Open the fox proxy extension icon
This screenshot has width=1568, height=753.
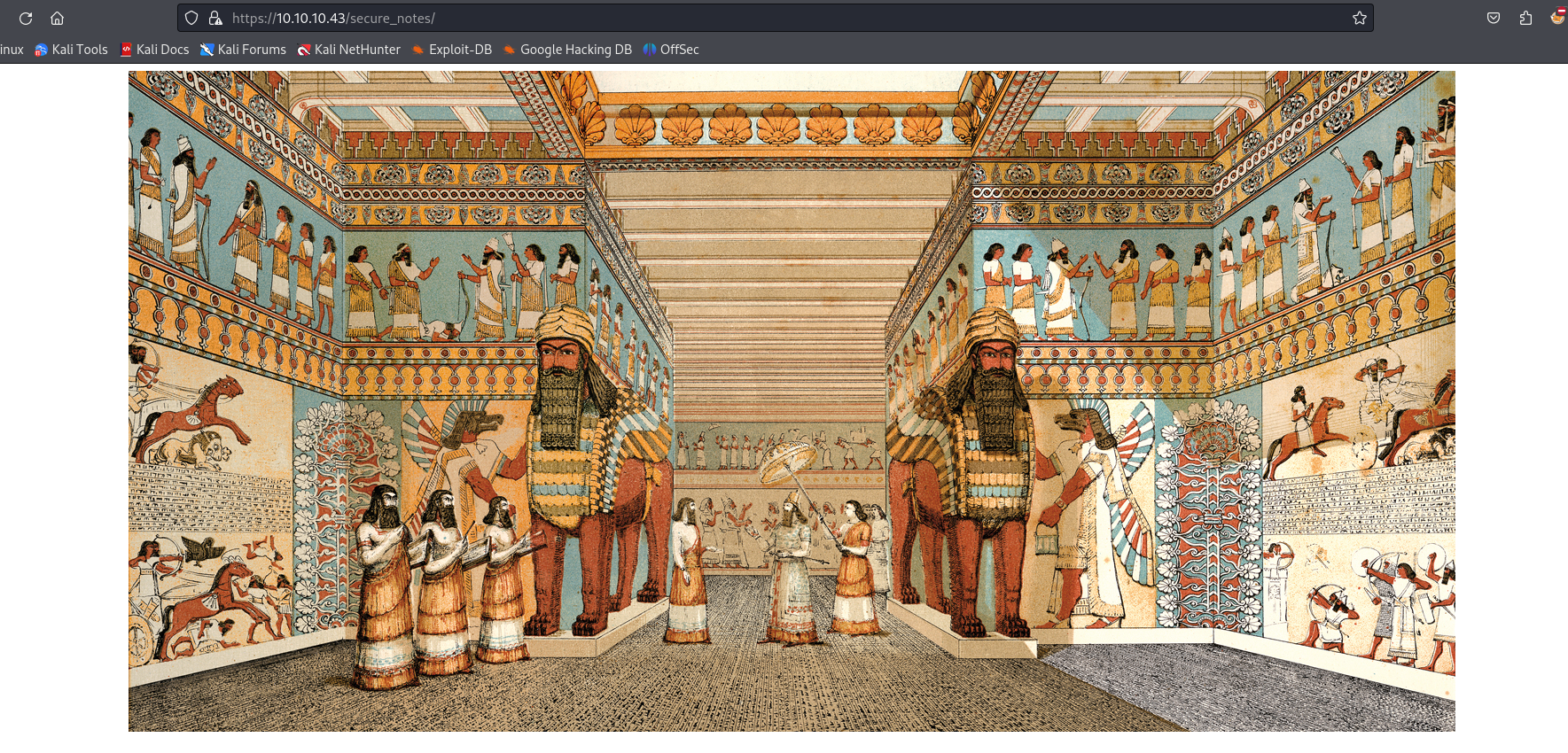tap(1557, 17)
